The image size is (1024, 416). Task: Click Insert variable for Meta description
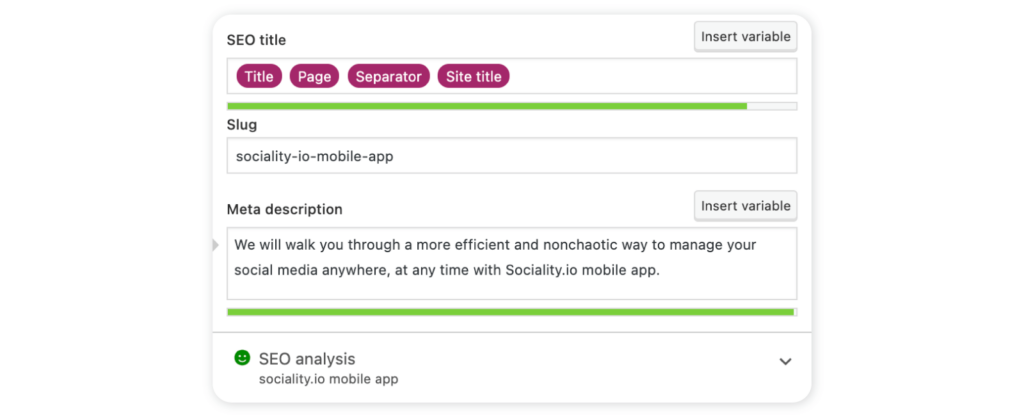(x=746, y=206)
